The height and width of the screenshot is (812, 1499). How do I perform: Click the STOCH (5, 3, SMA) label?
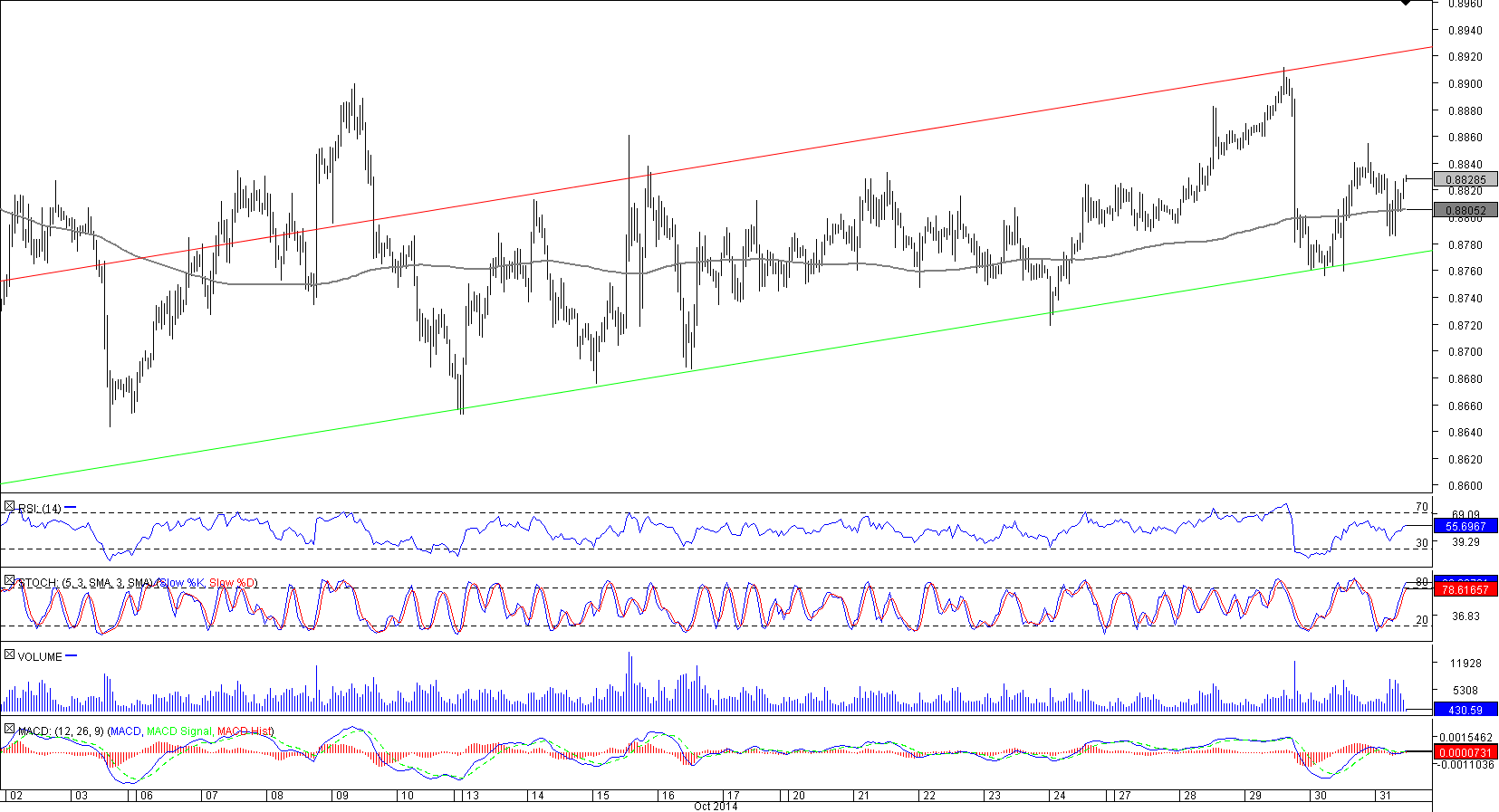[86, 583]
